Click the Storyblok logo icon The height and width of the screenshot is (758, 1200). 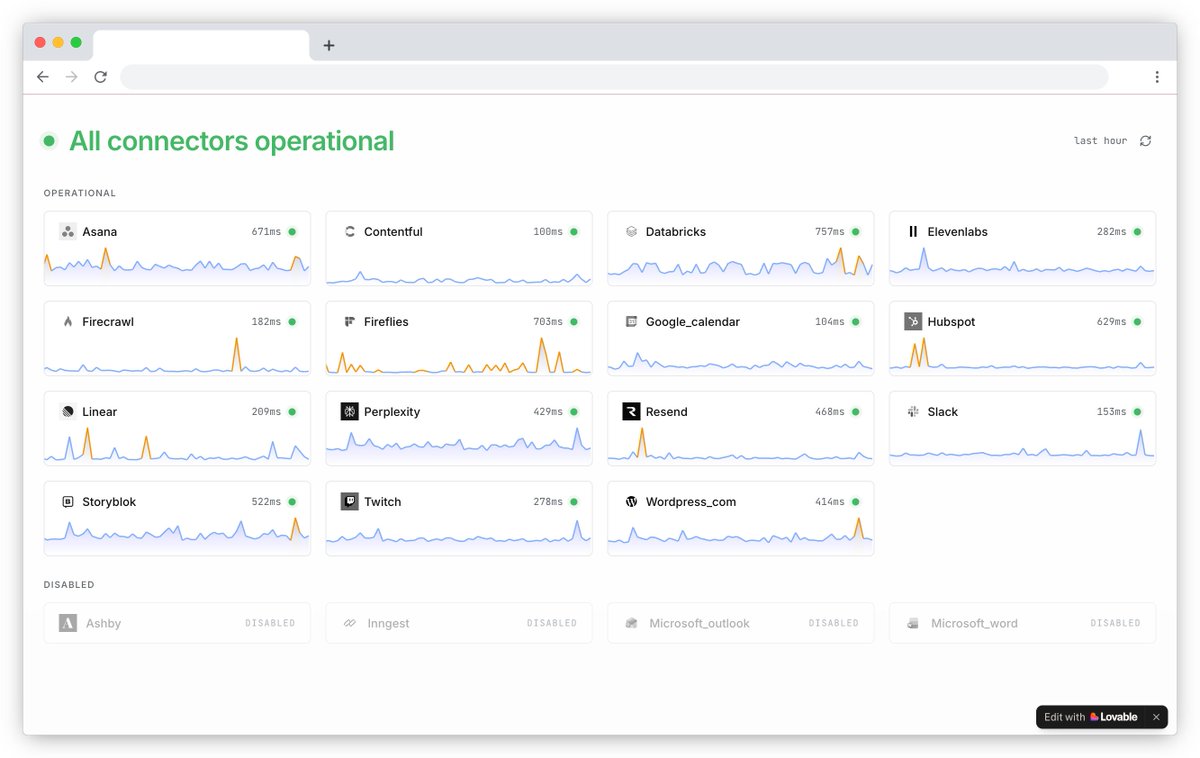tap(68, 502)
